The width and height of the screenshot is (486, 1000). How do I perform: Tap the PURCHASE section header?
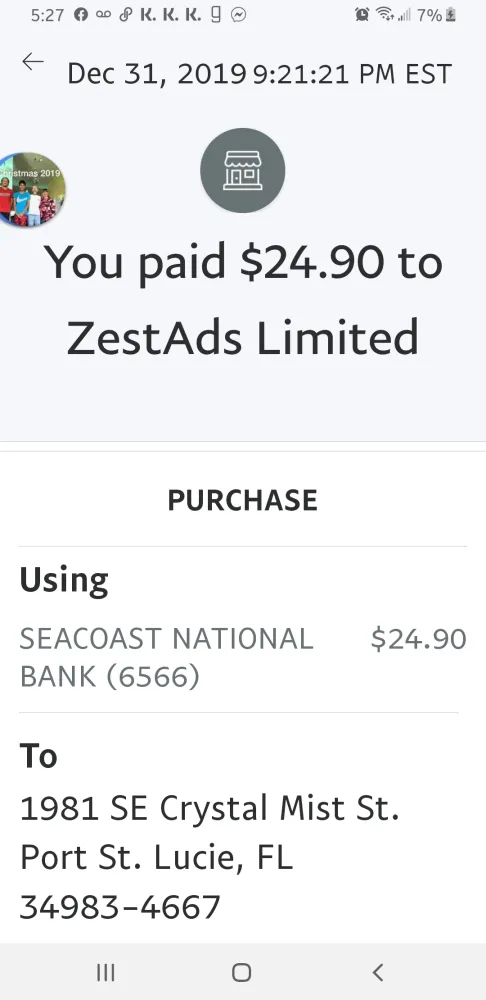click(242, 500)
